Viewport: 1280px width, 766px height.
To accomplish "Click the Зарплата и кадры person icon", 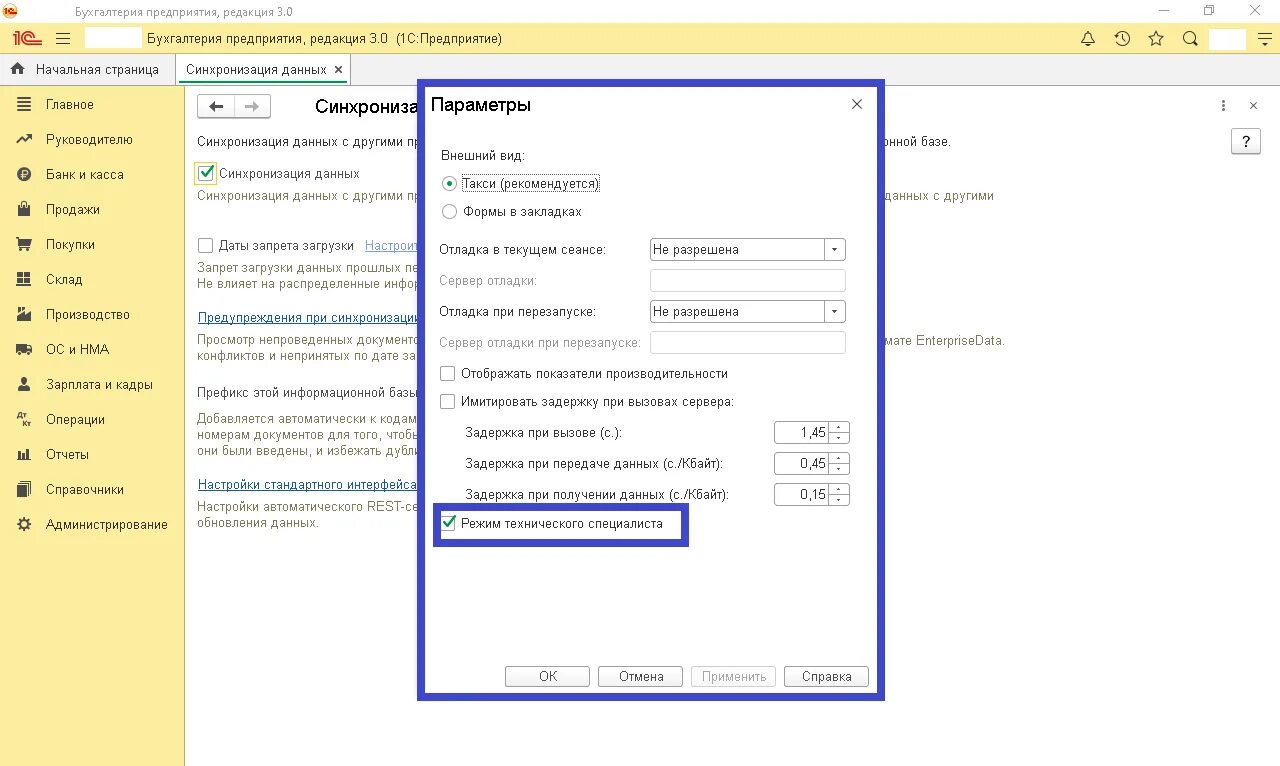I will pos(25,385).
